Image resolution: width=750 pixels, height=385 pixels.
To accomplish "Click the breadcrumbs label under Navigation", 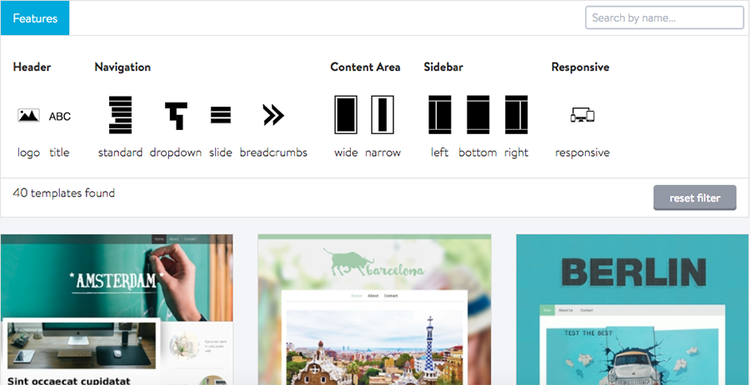I will point(273,153).
